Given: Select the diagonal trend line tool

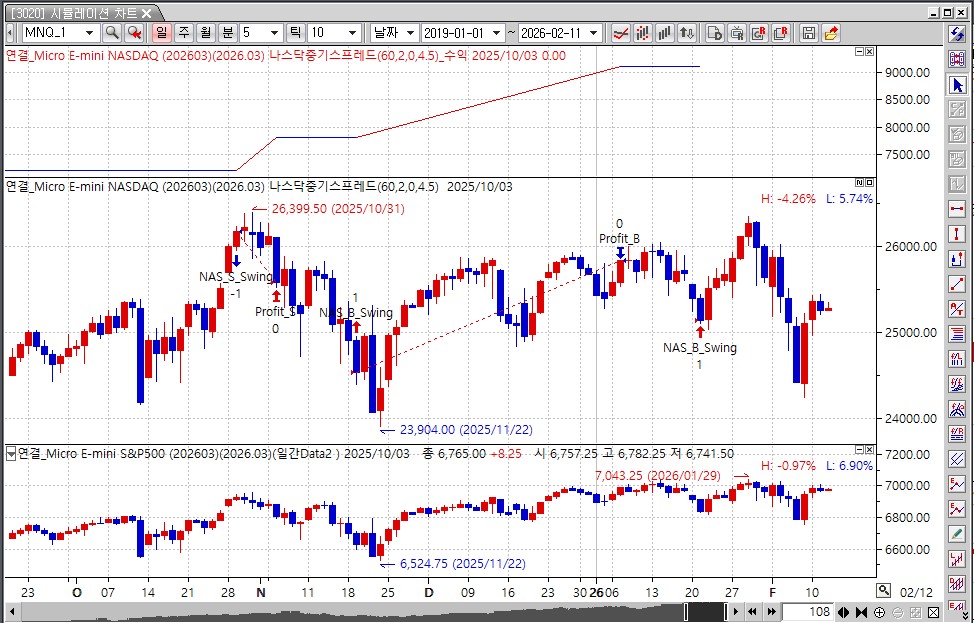Looking at the screenshot, I should [957, 283].
